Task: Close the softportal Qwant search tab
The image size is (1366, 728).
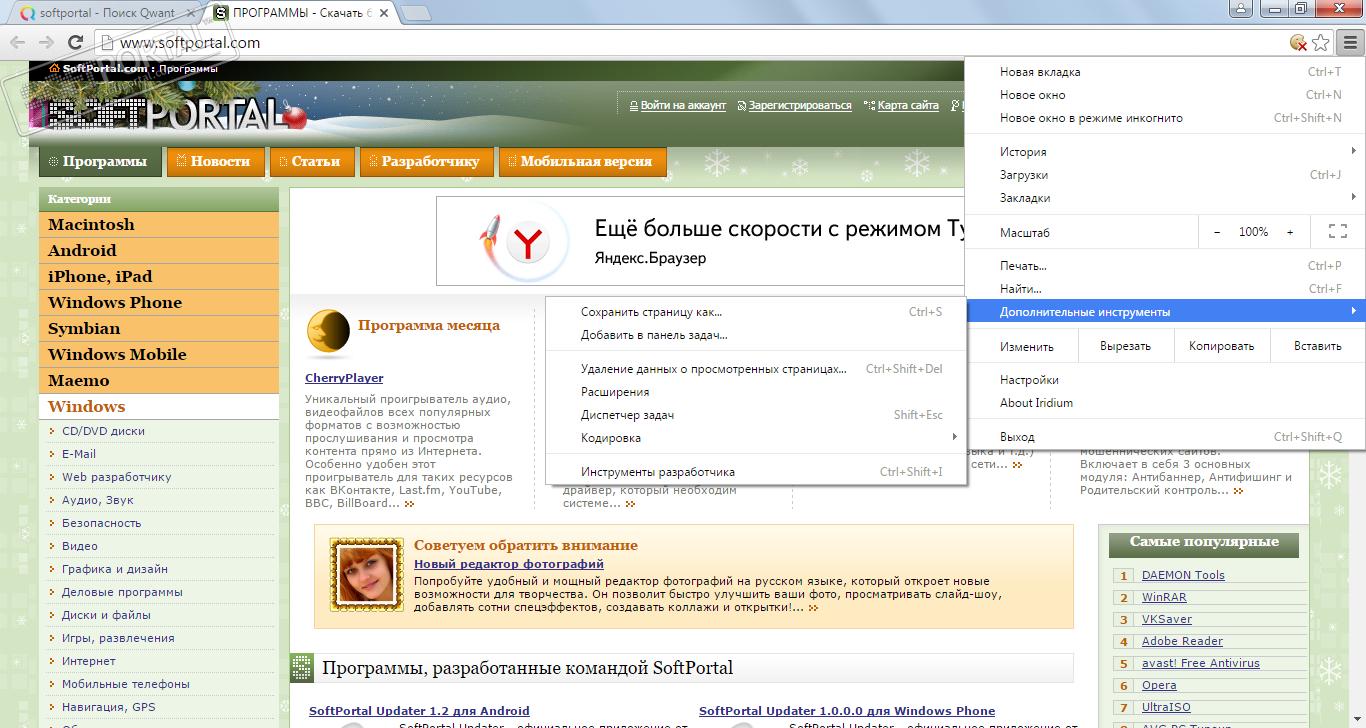Action: point(192,14)
